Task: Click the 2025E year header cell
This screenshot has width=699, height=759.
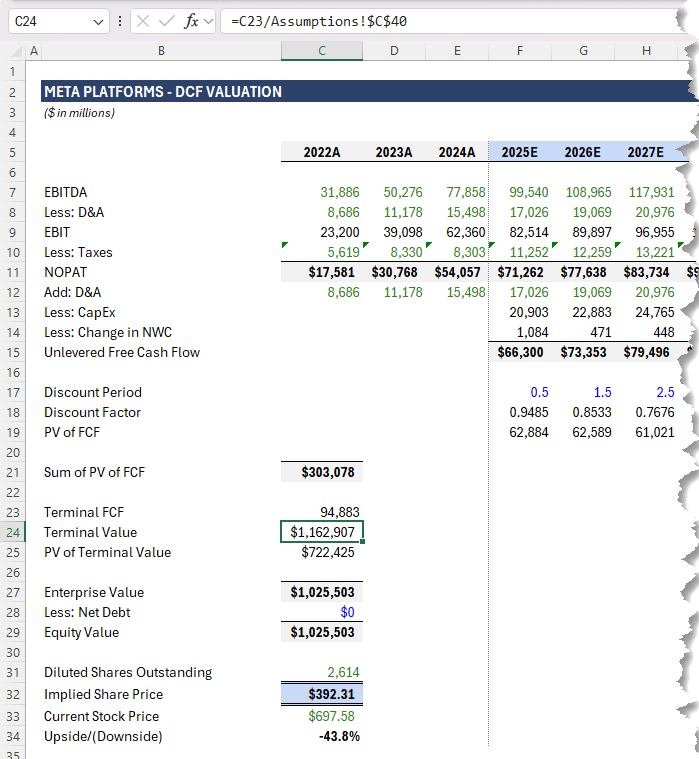Action: [520, 152]
